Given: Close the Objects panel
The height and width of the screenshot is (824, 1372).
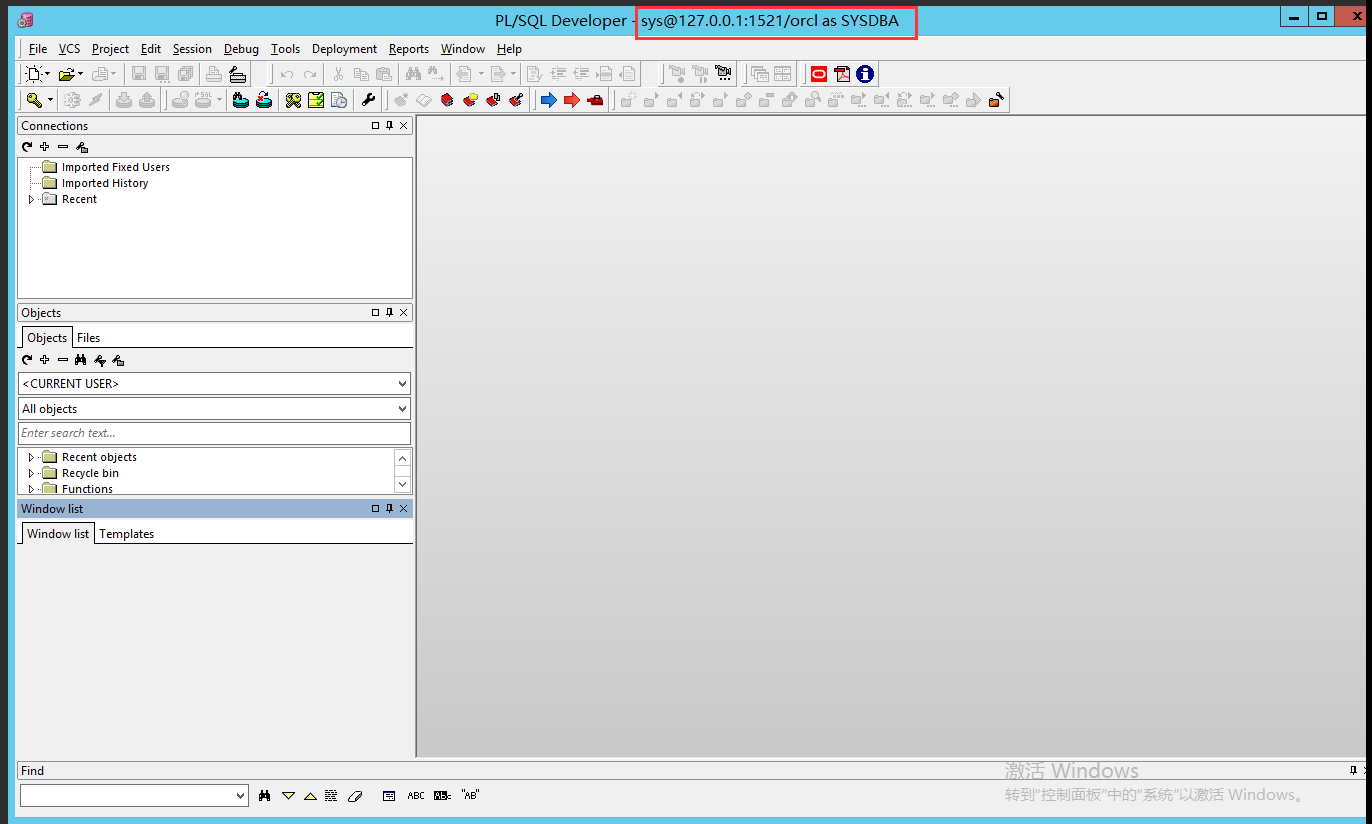Looking at the screenshot, I should click(x=404, y=313).
